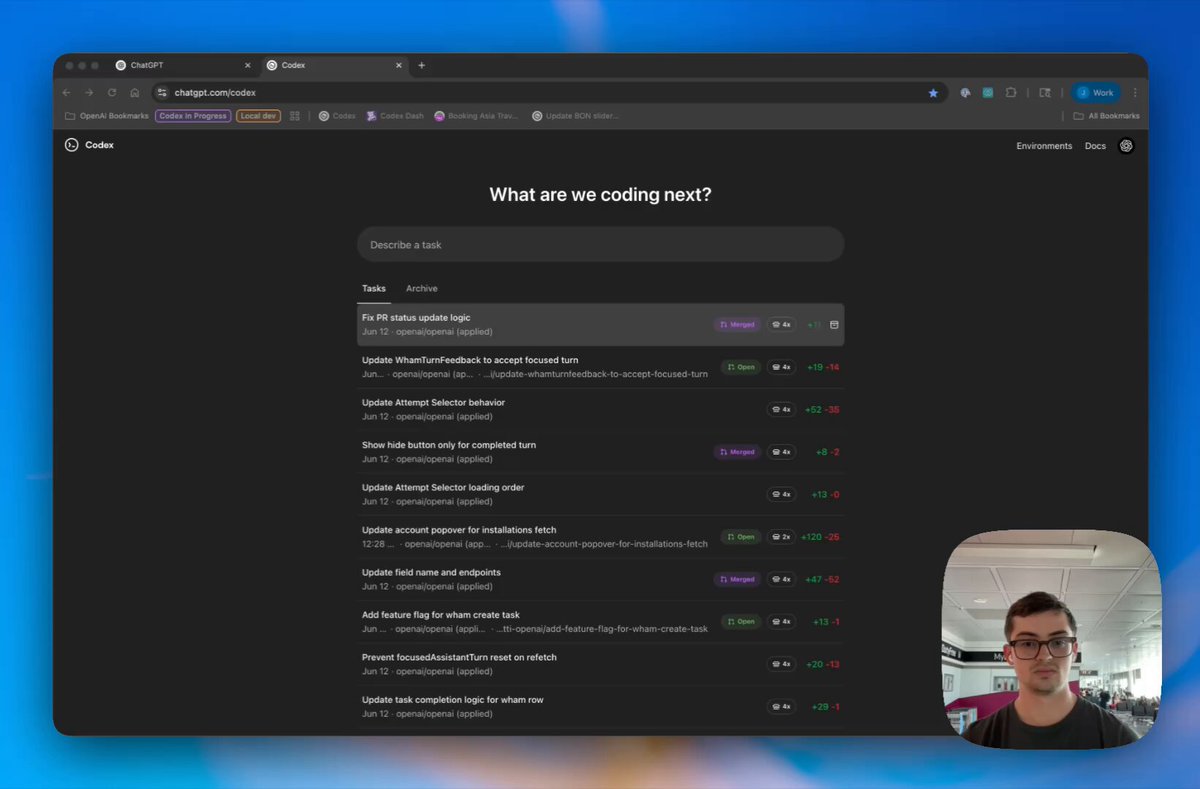Bookmark this page with the star icon
Screen dimensions: 1200x789
point(933,93)
